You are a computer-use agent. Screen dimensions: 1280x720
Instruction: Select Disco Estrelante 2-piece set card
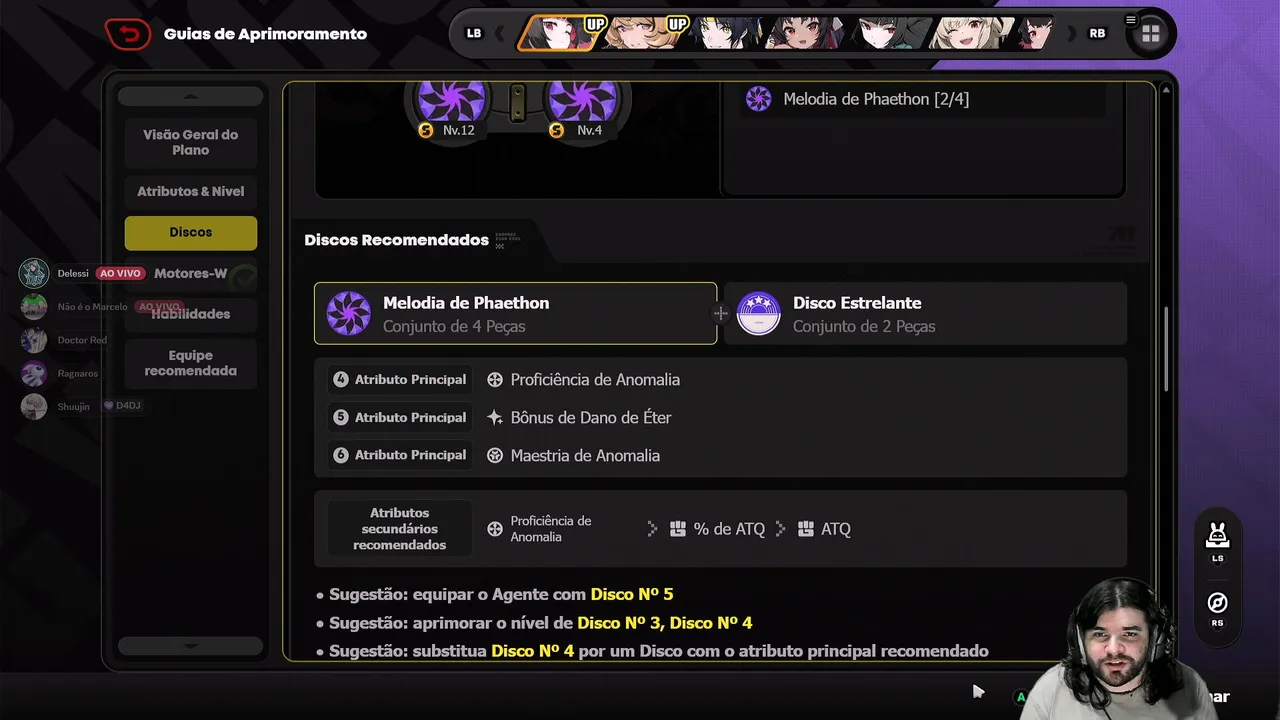coord(925,313)
